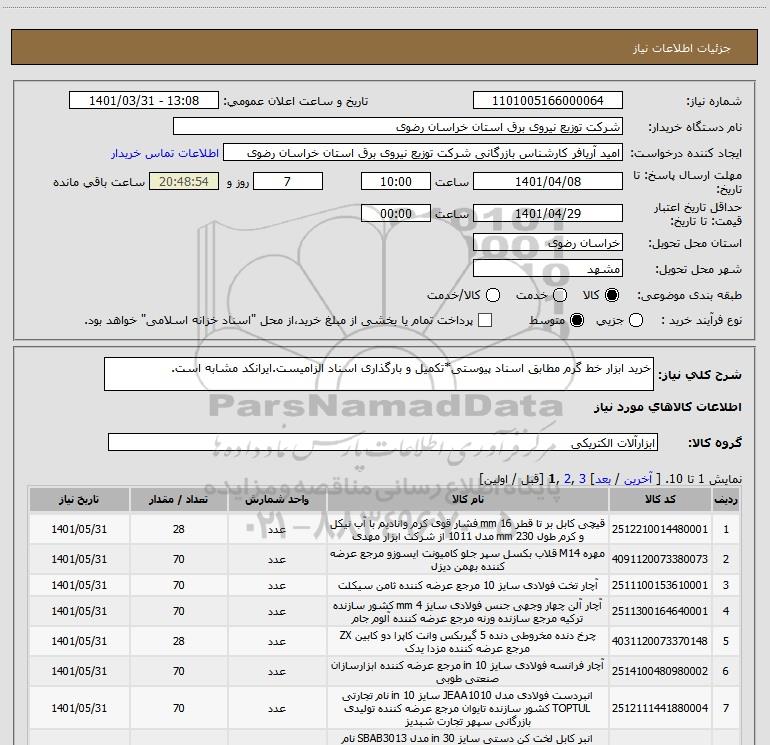
Task: Select the متوسط purchase type radio
Action: [577, 320]
